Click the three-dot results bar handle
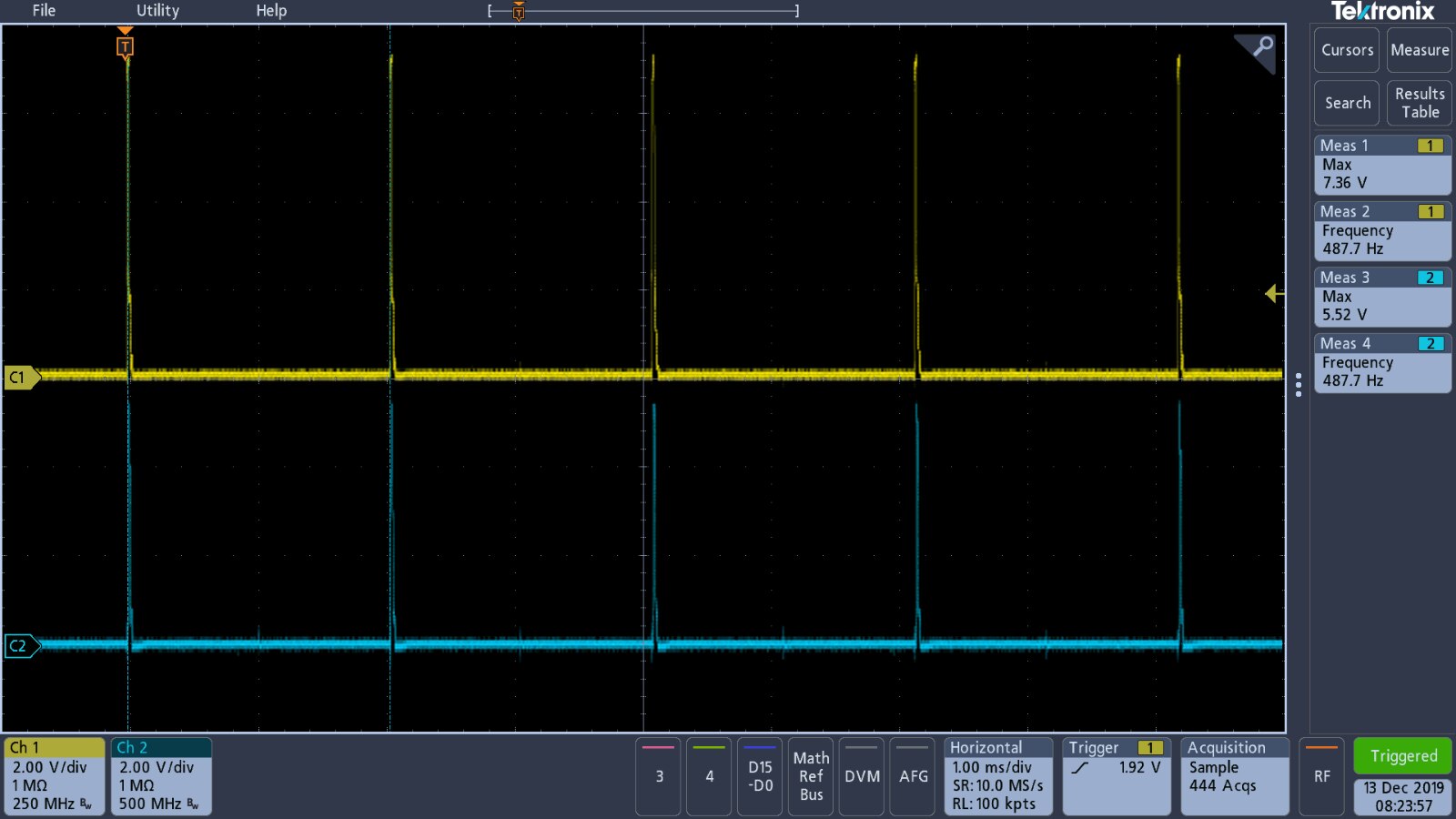1456x819 pixels. (x=1299, y=385)
